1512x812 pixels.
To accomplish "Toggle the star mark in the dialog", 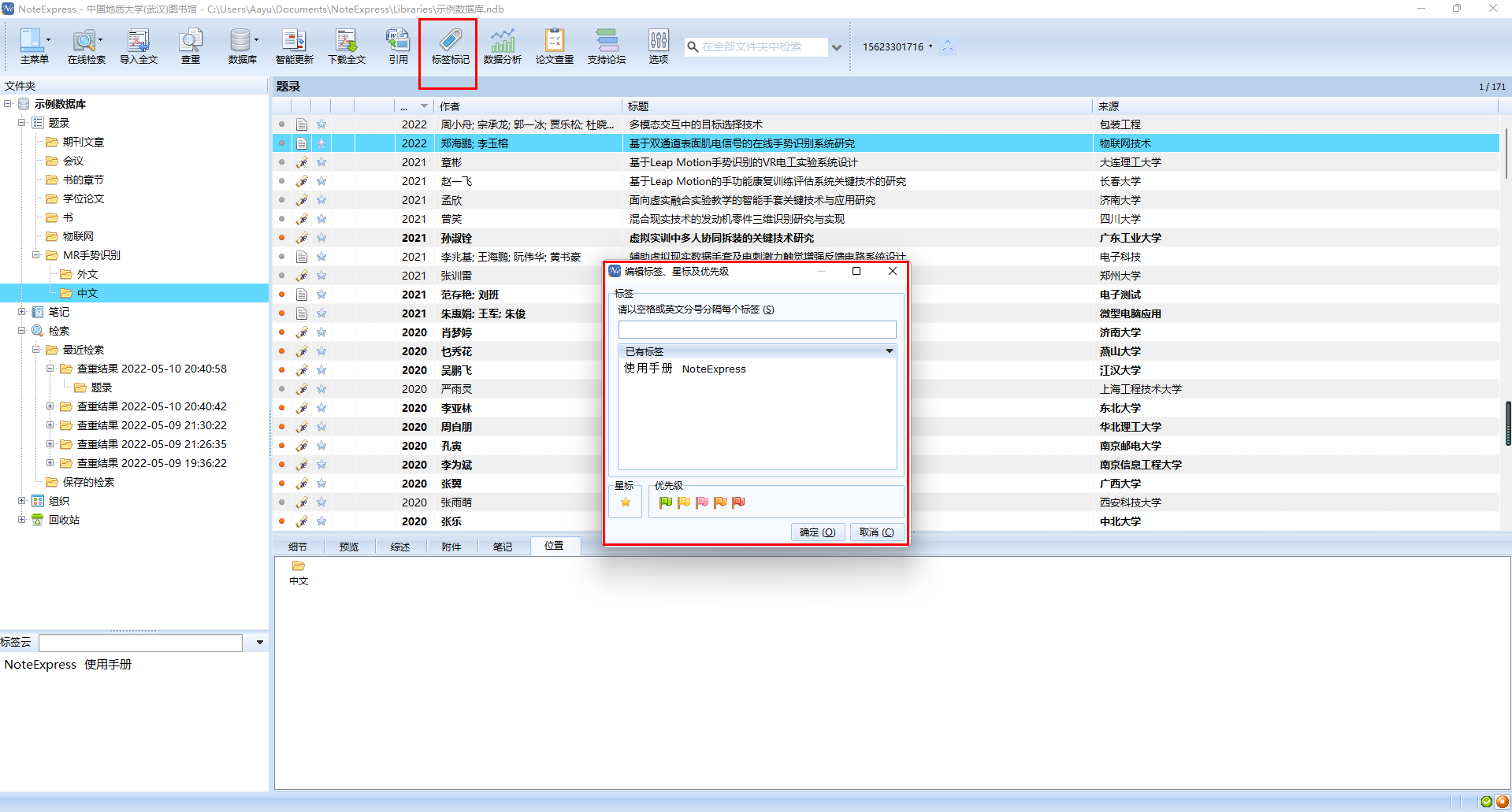I will coord(626,502).
